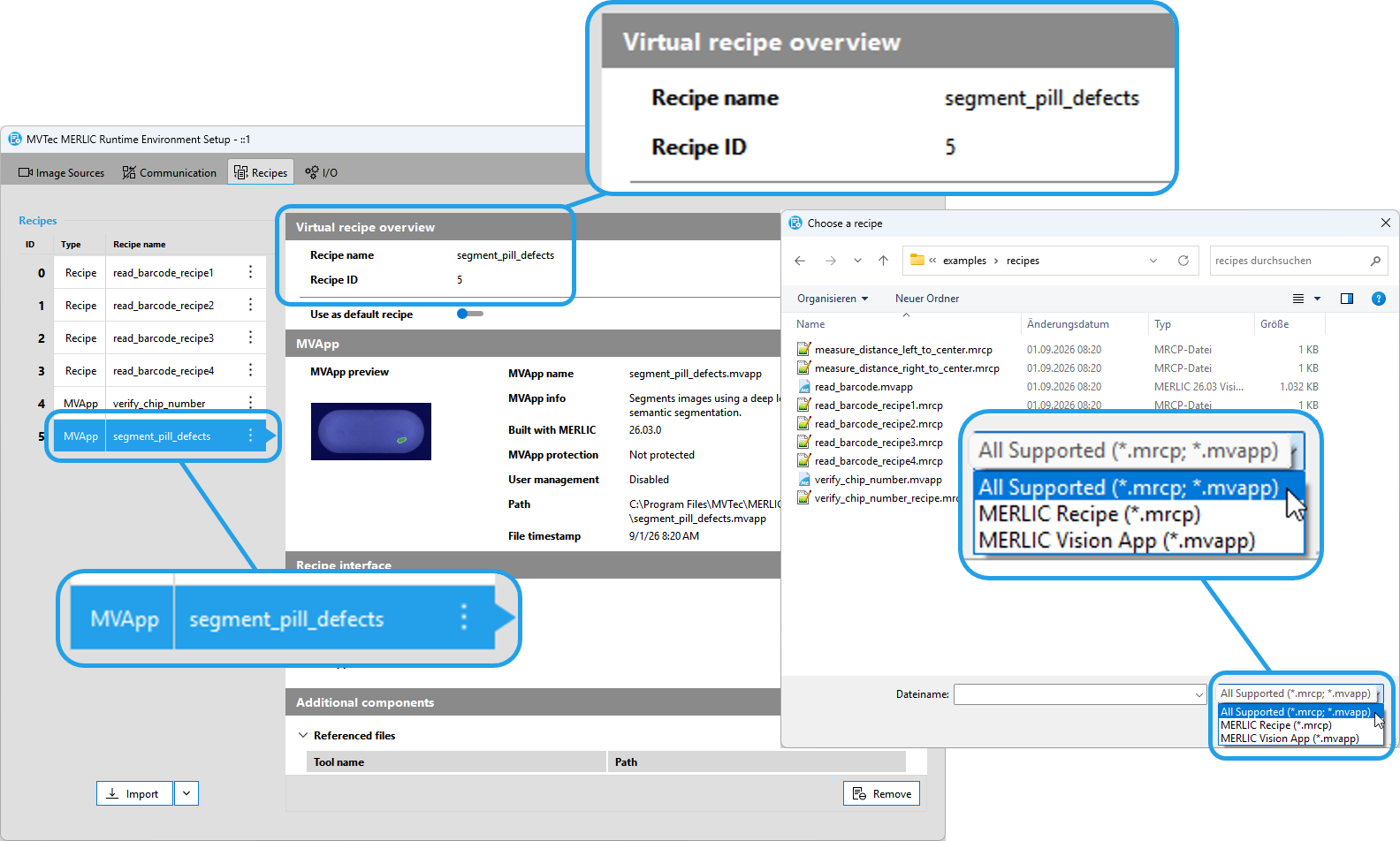The width and height of the screenshot is (1400, 841).
Task: Click the verify_chip_number.mvapp file icon
Action: (x=804, y=480)
